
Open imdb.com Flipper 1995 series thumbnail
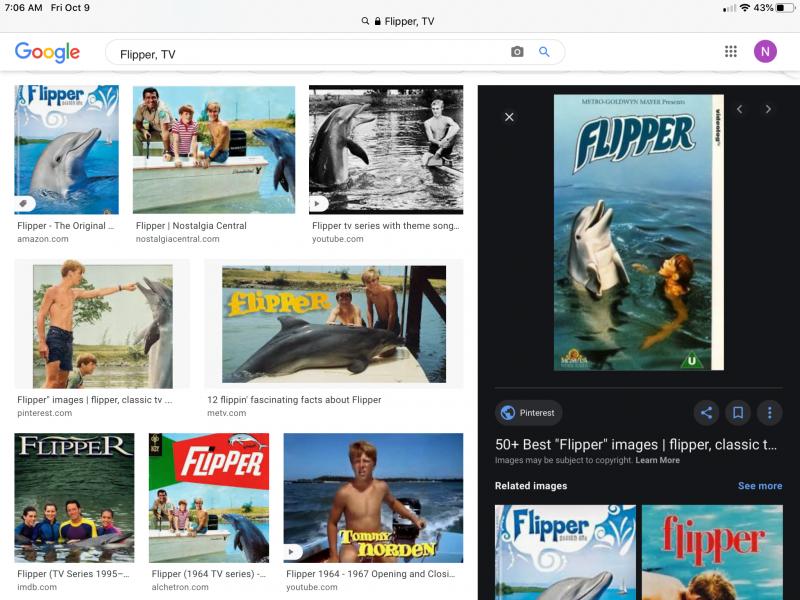74,498
